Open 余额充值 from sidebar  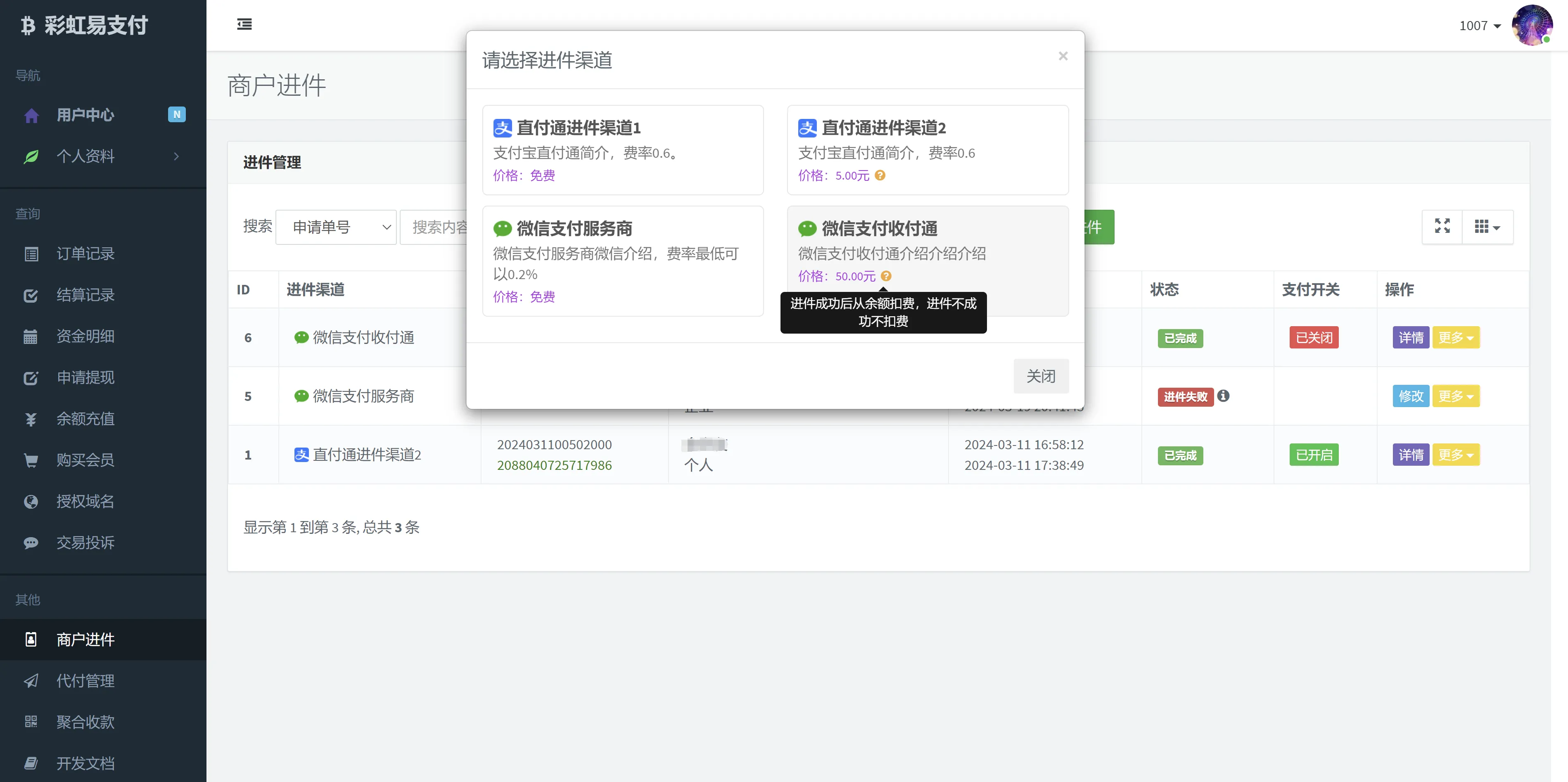85,419
